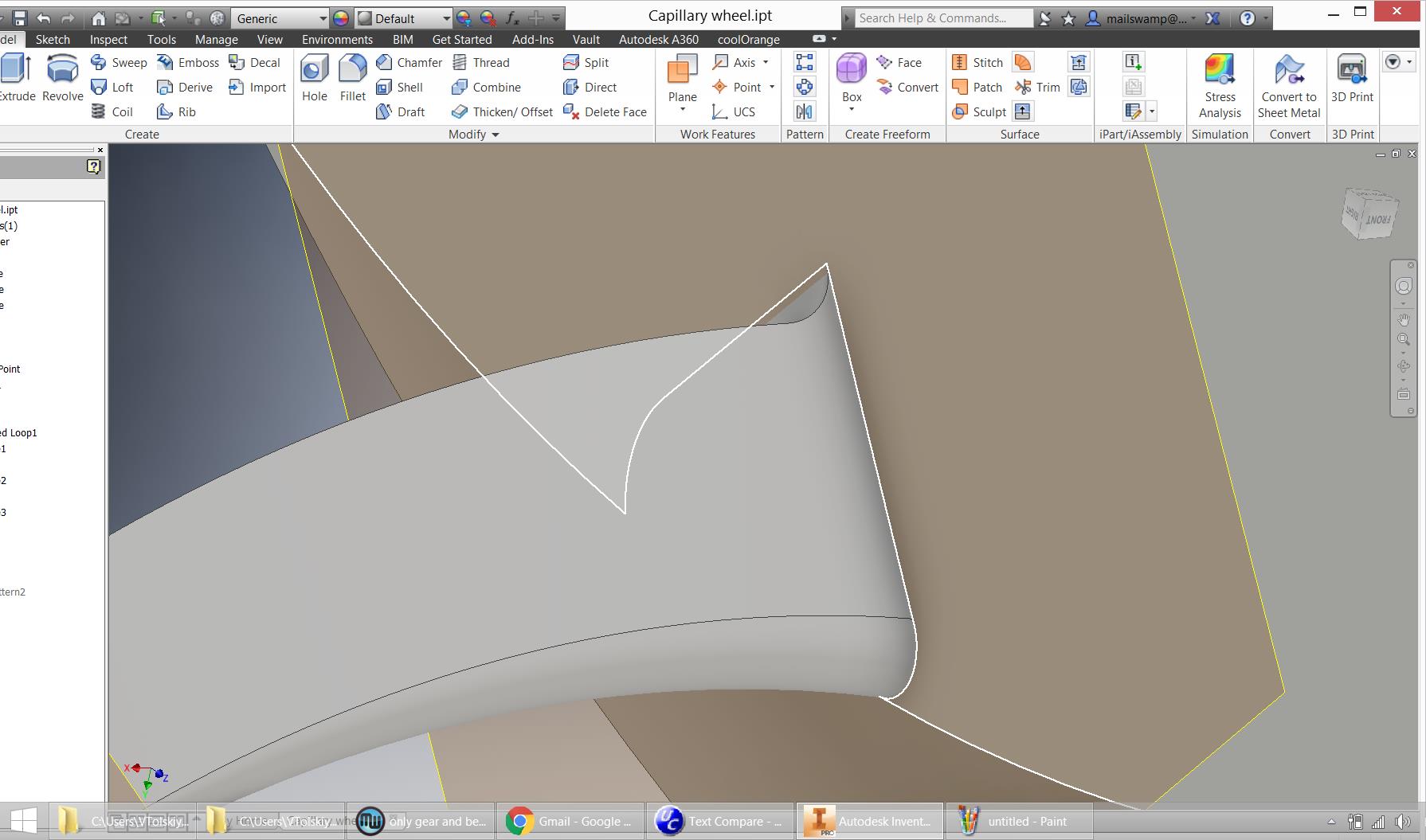Click the ViewCube in the viewport
Viewport: 1426px width, 840px height.
click(1369, 214)
